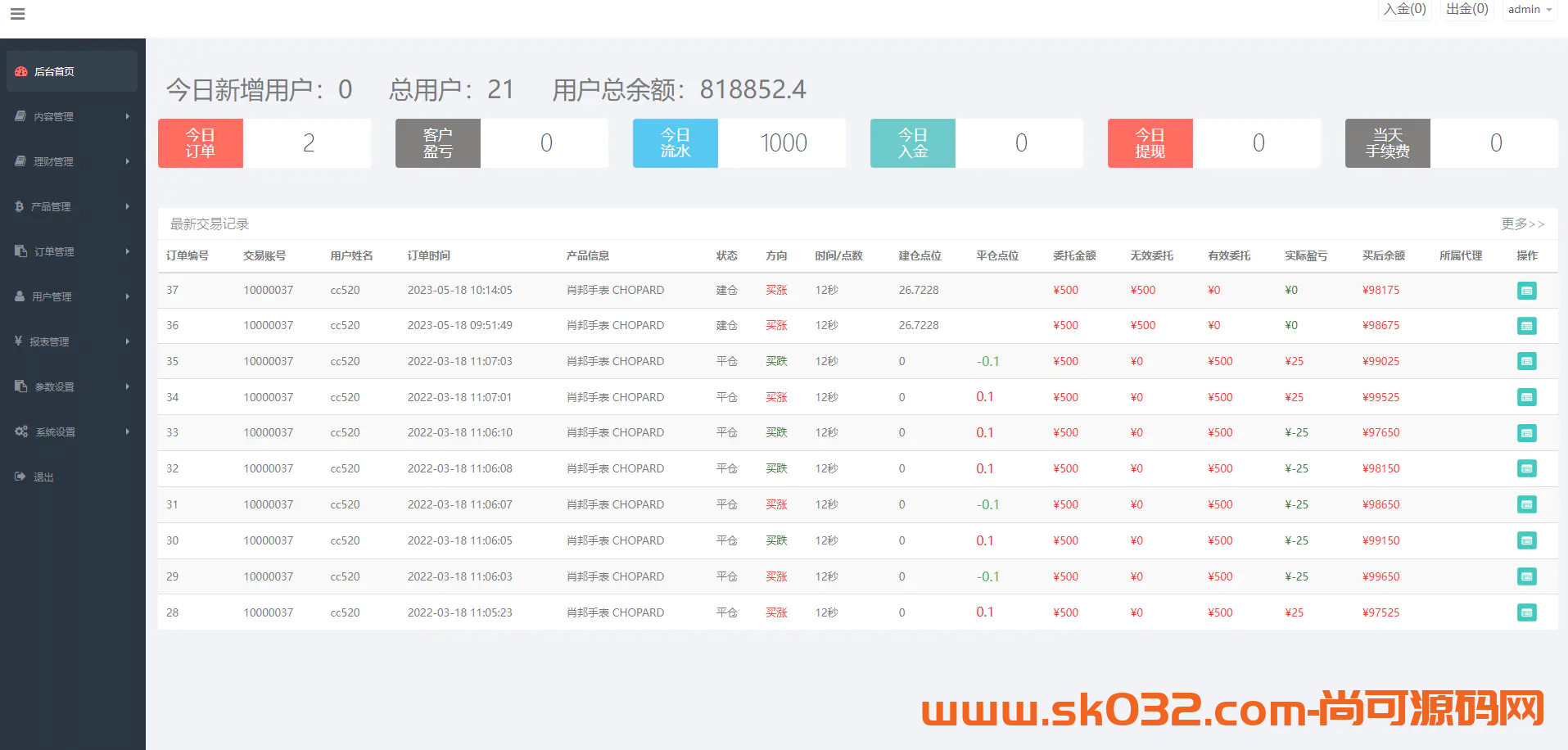Viewport: 1568px width, 750px height.
Task: Open the 用户管理 menu label
Action: pyautogui.click(x=52, y=297)
